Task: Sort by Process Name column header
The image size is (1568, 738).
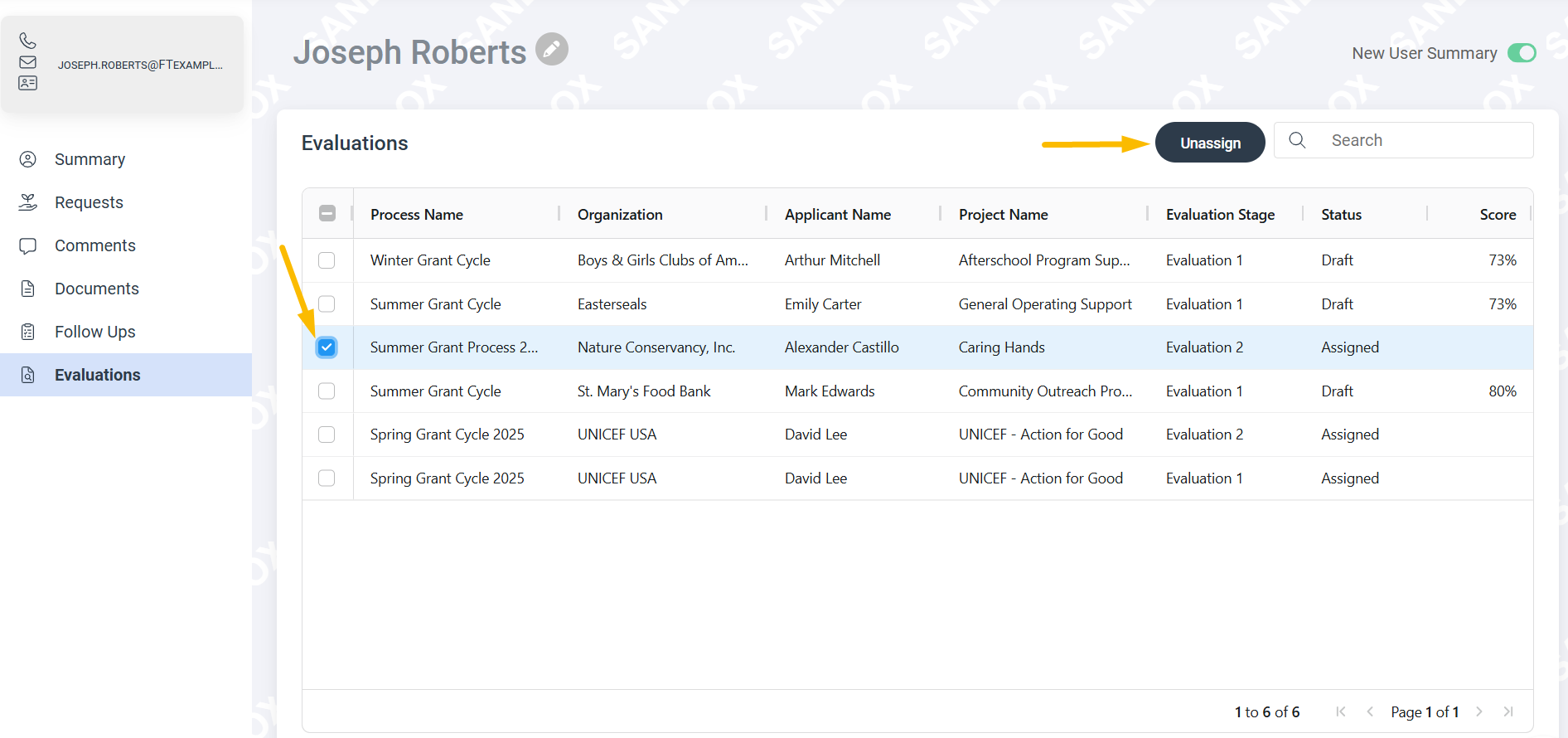Action: click(x=417, y=215)
